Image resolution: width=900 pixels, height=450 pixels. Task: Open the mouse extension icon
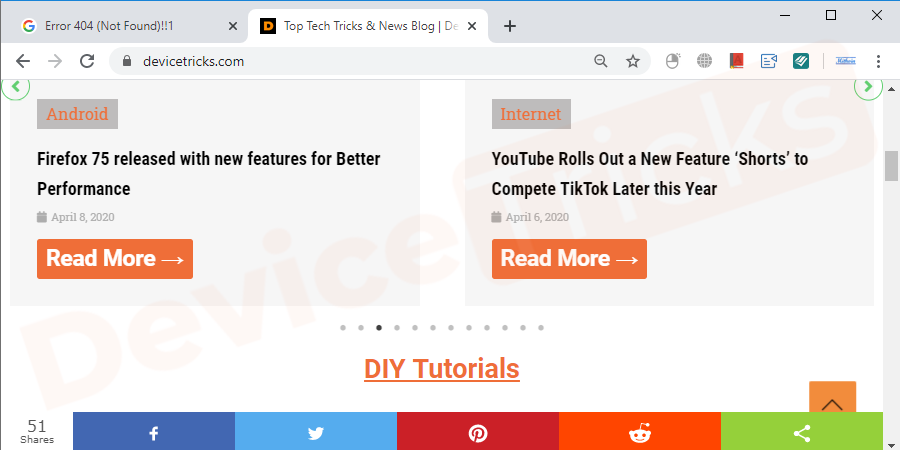[x=673, y=61]
